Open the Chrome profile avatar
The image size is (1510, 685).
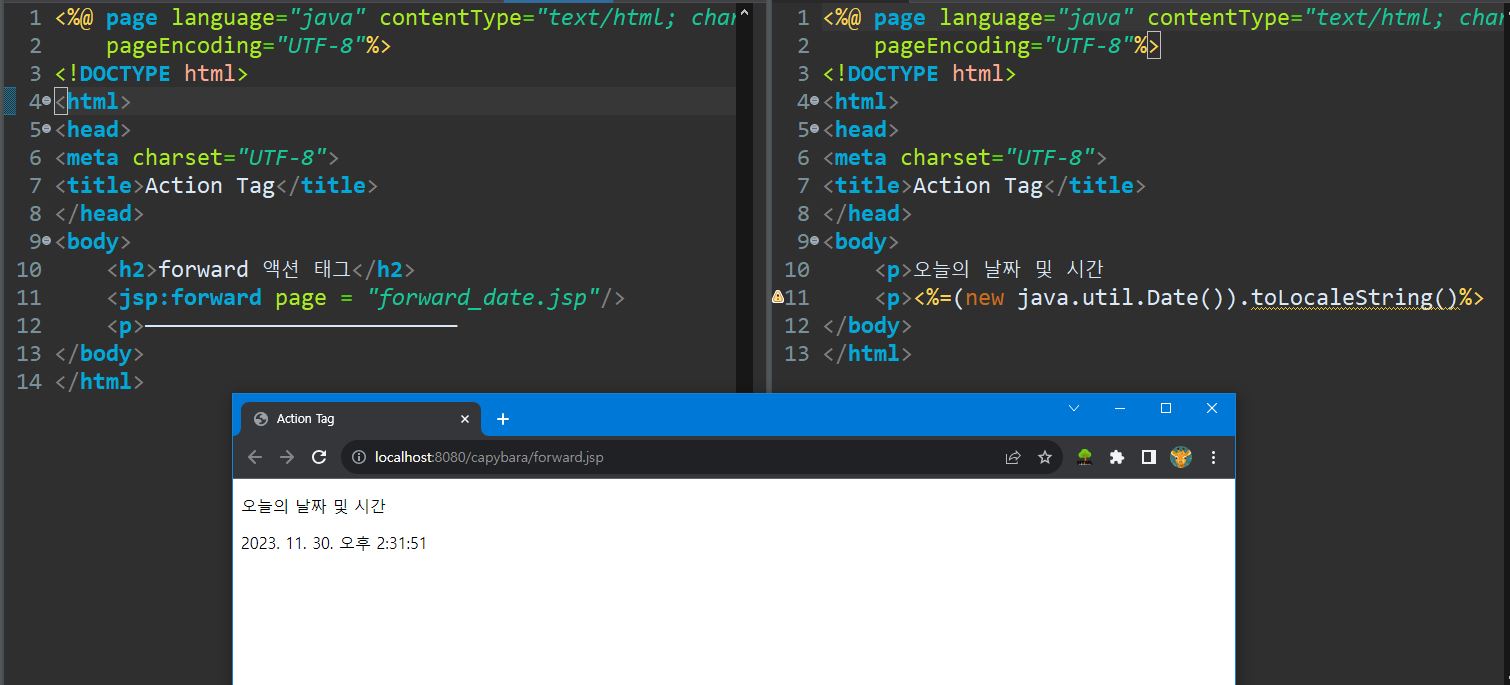tap(1181, 457)
